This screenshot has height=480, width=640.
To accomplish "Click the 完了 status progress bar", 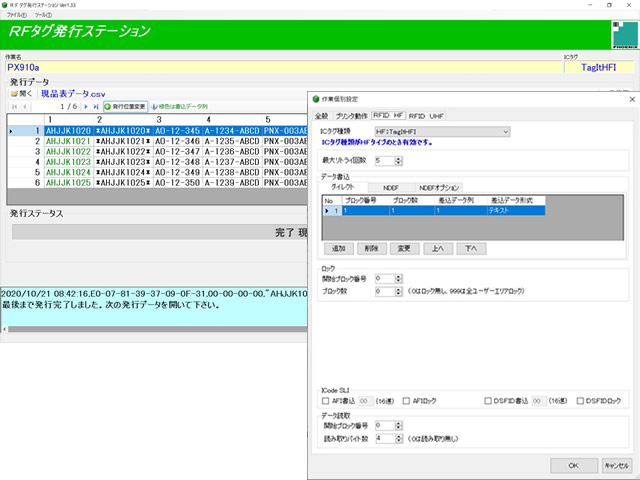I will [160, 233].
